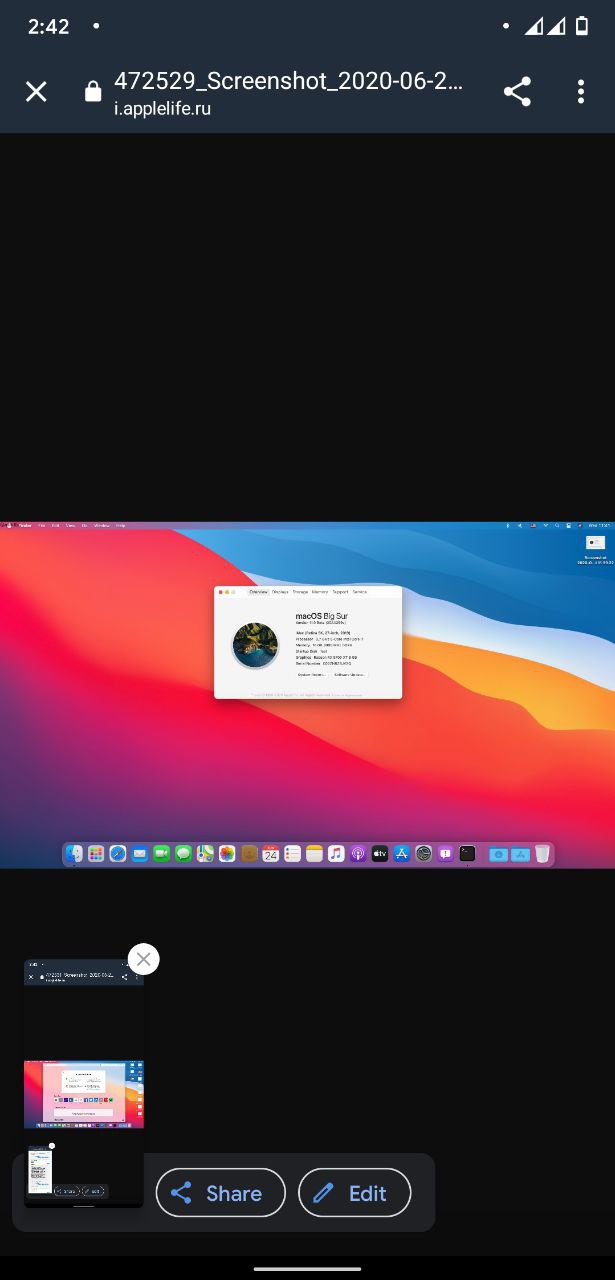
Task: Open Music from the dock
Action: tap(336, 854)
